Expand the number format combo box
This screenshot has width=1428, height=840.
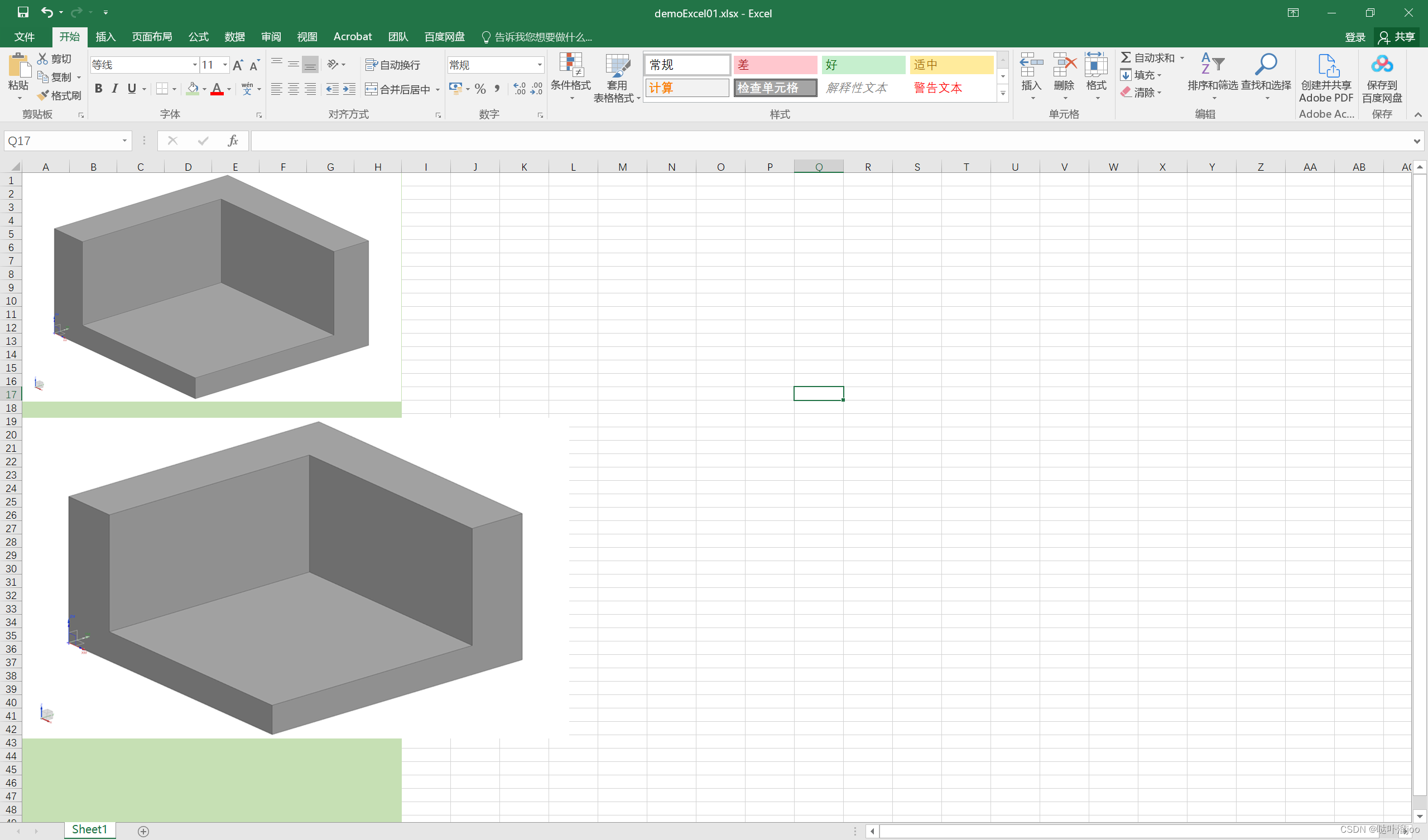pyautogui.click(x=539, y=65)
